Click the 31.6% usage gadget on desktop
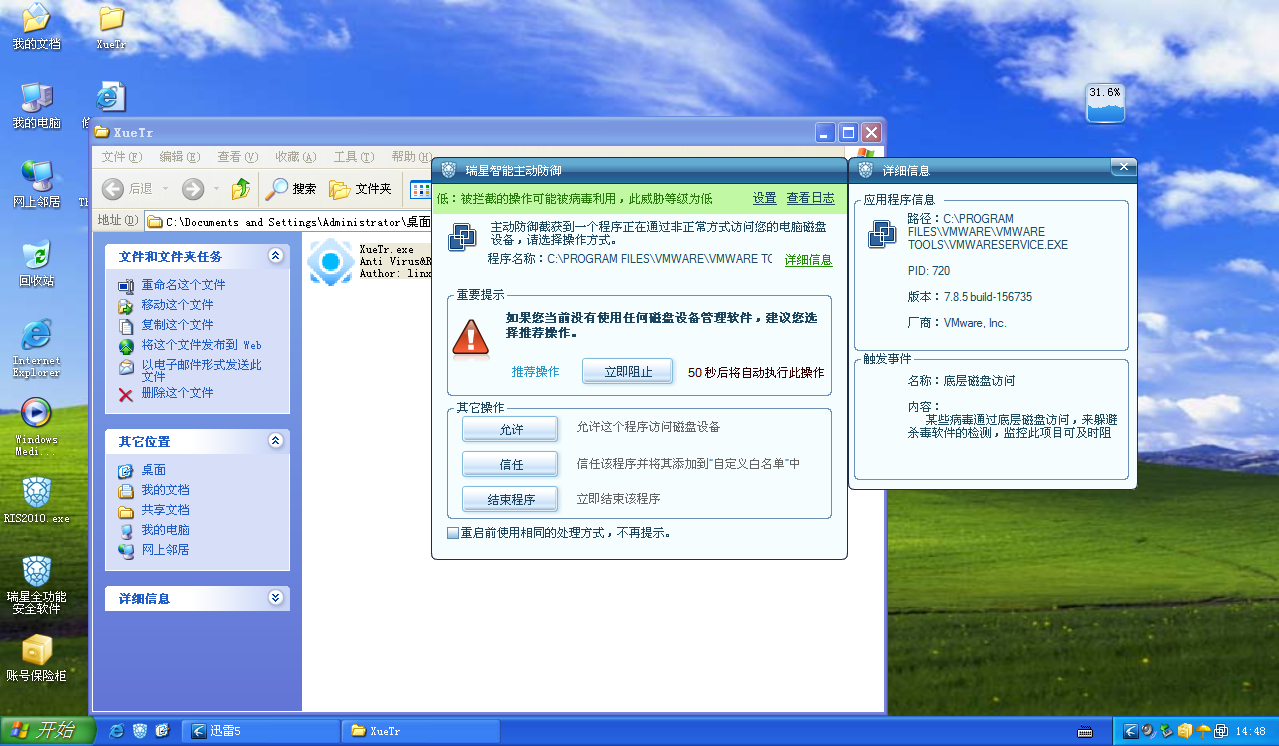Image resolution: width=1279 pixels, height=746 pixels. [x=1105, y=102]
